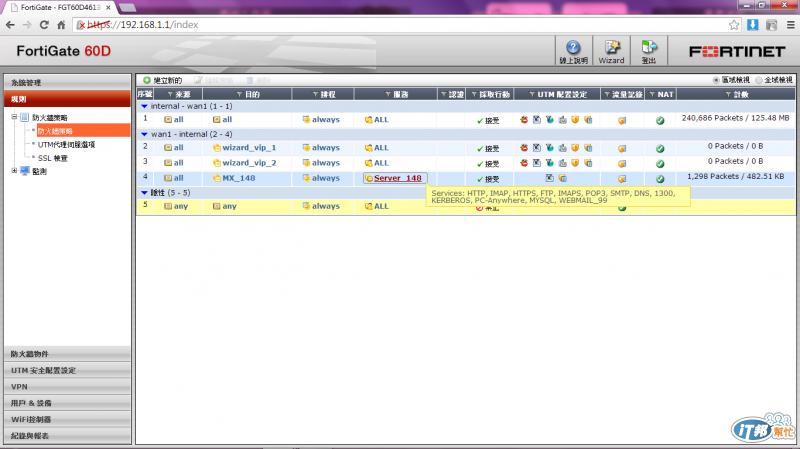Click ALL service in policy 3
Viewport: 800px width, 449px height.
pyautogui.click(x=381, y=163)
